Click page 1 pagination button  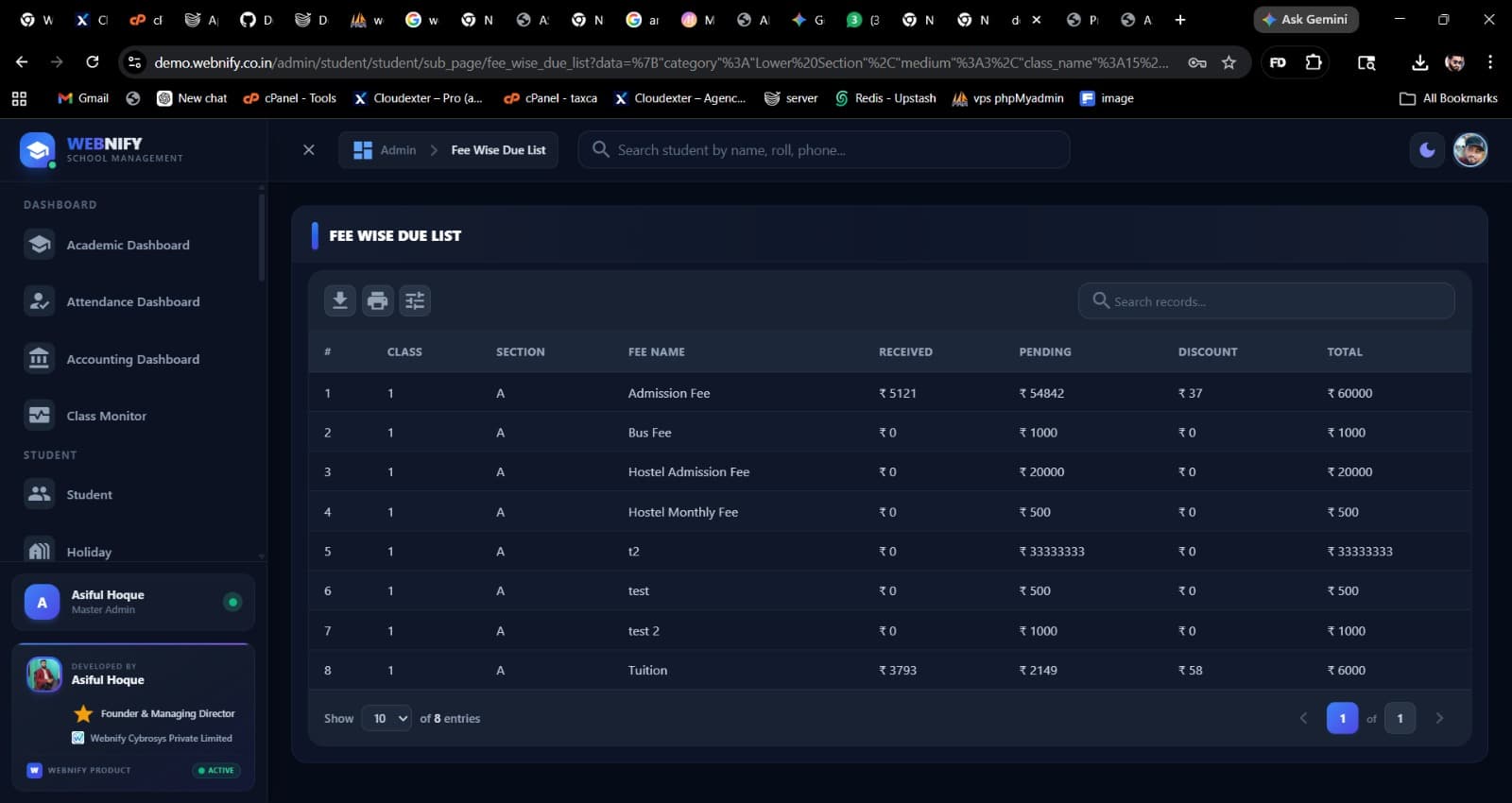tap(1342, 718)
